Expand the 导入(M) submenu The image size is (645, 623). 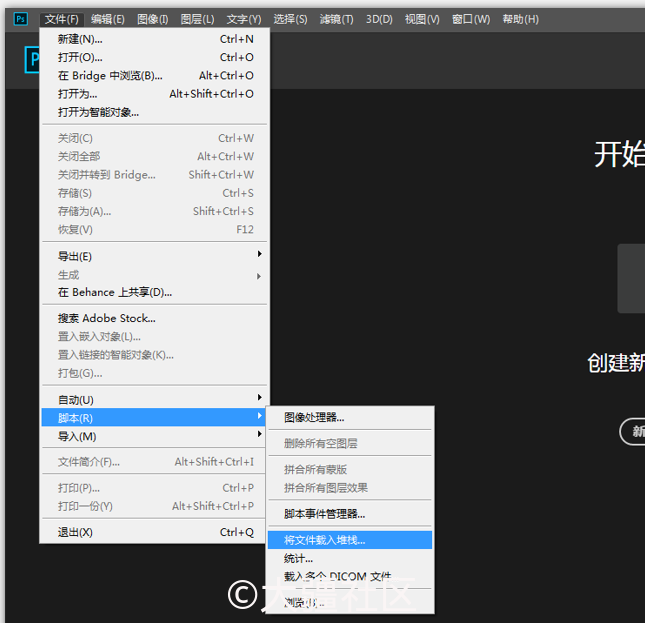click(x=155, y=436)
